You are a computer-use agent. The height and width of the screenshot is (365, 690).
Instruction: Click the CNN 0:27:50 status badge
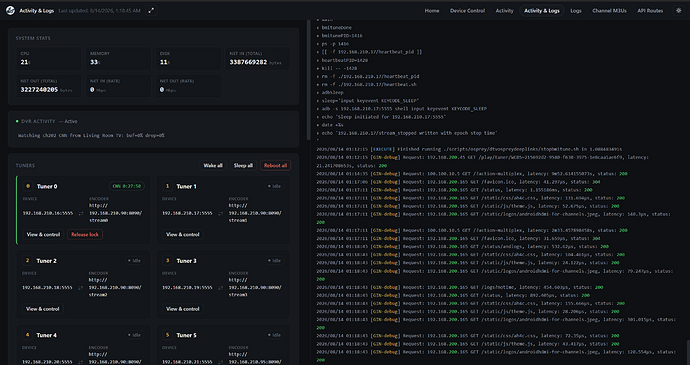pyautogui.click(x=127, y=186)
